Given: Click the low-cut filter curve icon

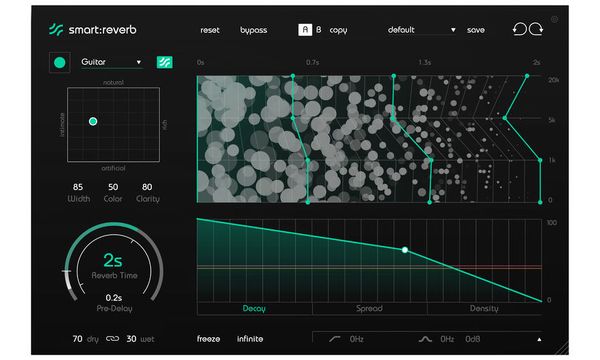Looking at the screenshot, I should coord(334,339).
